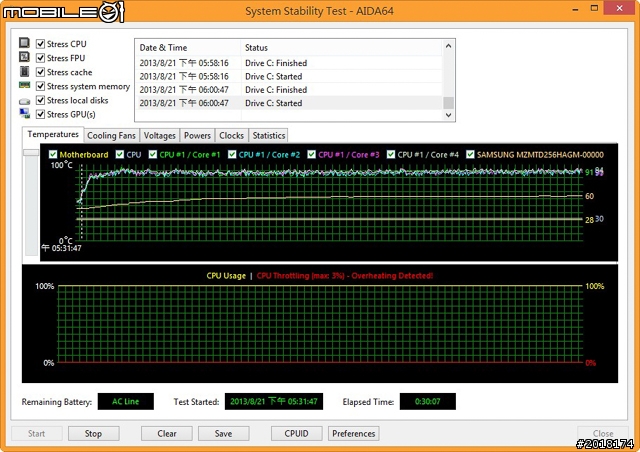Hide the CPU #1 / Core #4 graph line
The height and width of the screenshot is (452, 640).
(x=391, y=154)
